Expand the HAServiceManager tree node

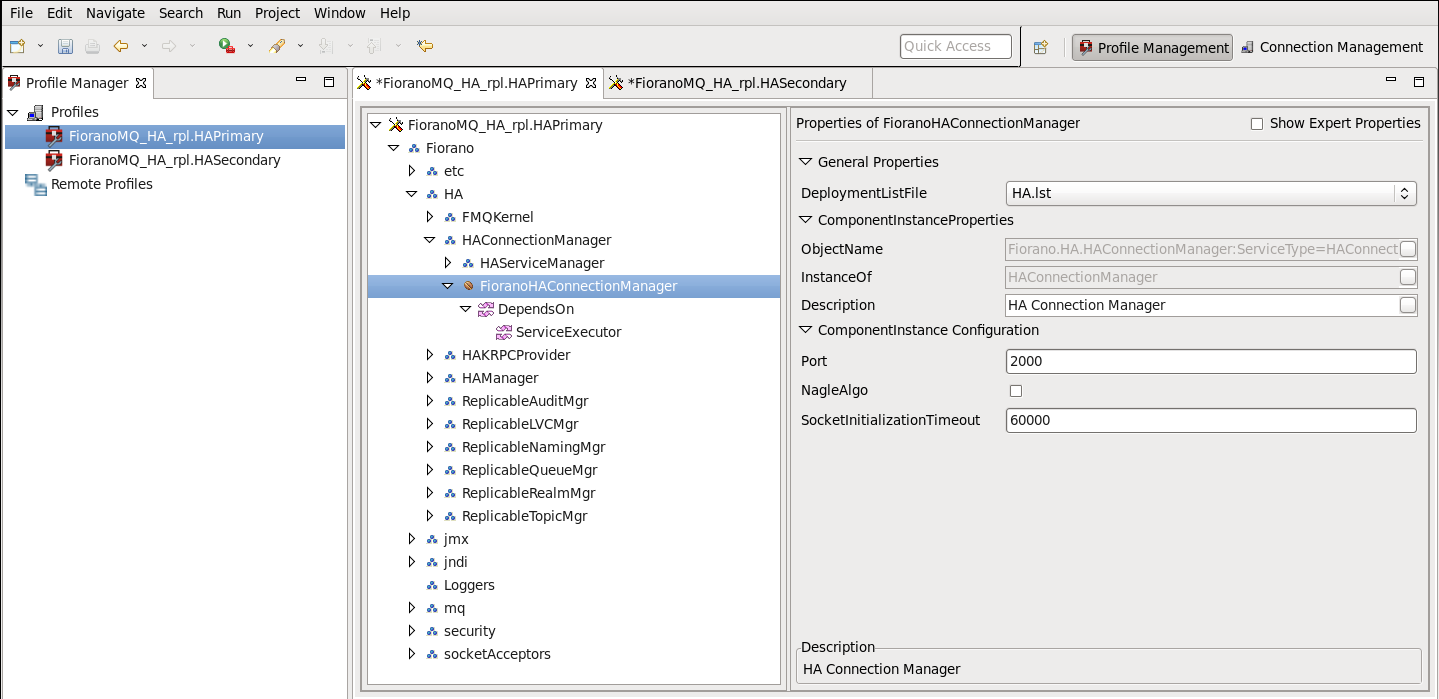[448, 263]
